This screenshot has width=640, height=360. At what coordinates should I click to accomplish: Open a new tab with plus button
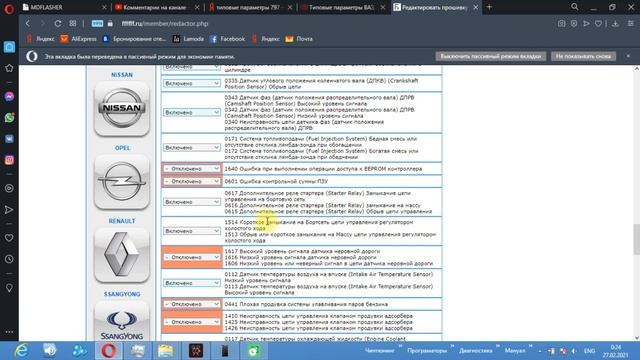click(489, 7)
